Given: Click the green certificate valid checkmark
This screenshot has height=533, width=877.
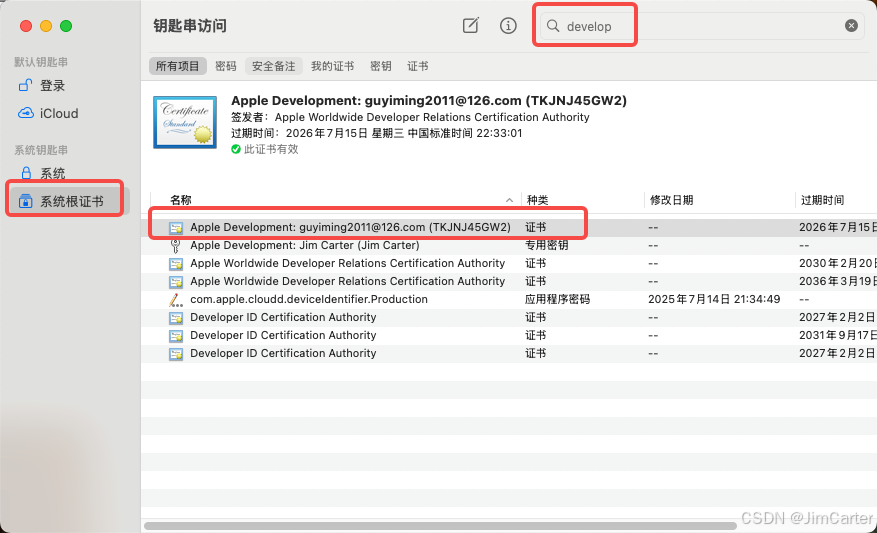Looking at the screenshot, I should tap(236, 149).
